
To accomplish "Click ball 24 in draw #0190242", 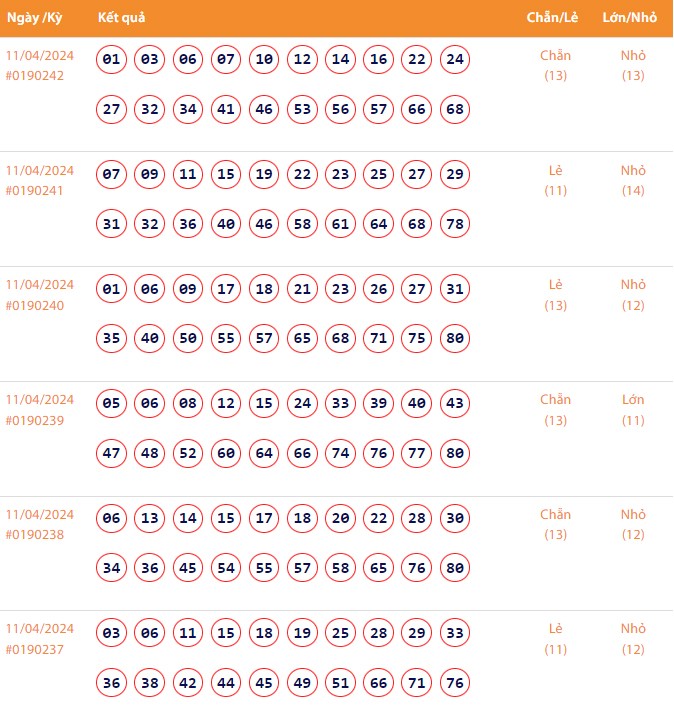I will pos(455,60).
